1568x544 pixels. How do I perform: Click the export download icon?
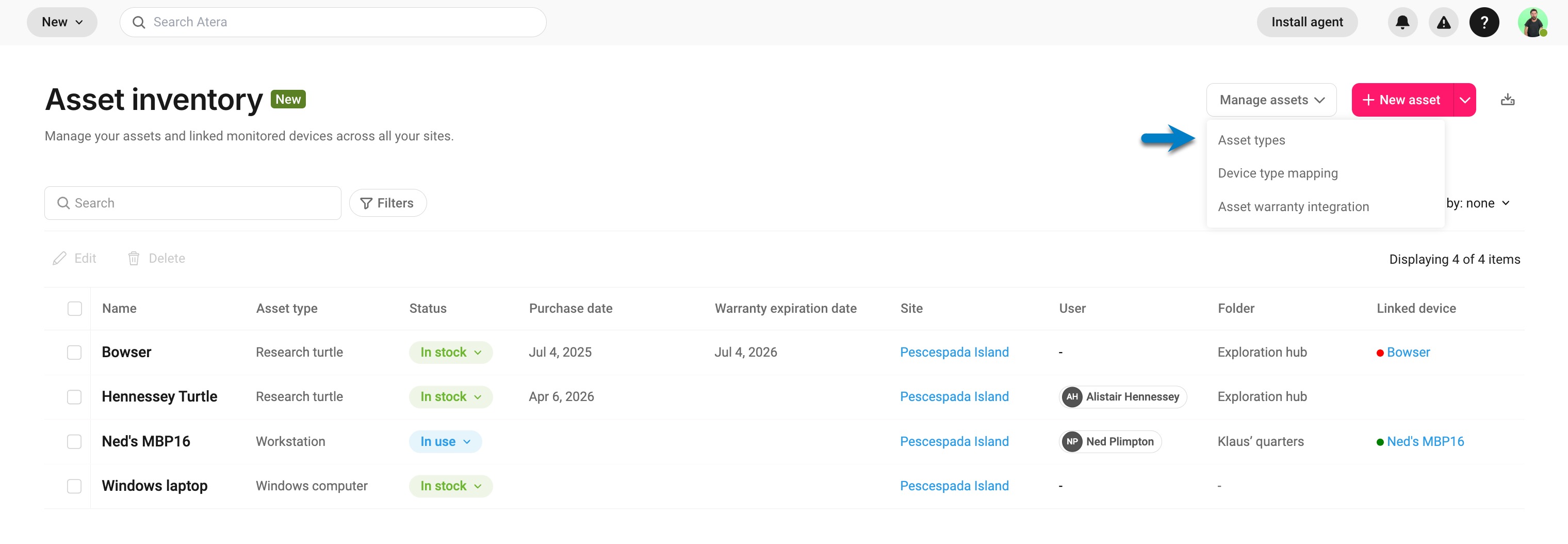tap(1507, 100)
